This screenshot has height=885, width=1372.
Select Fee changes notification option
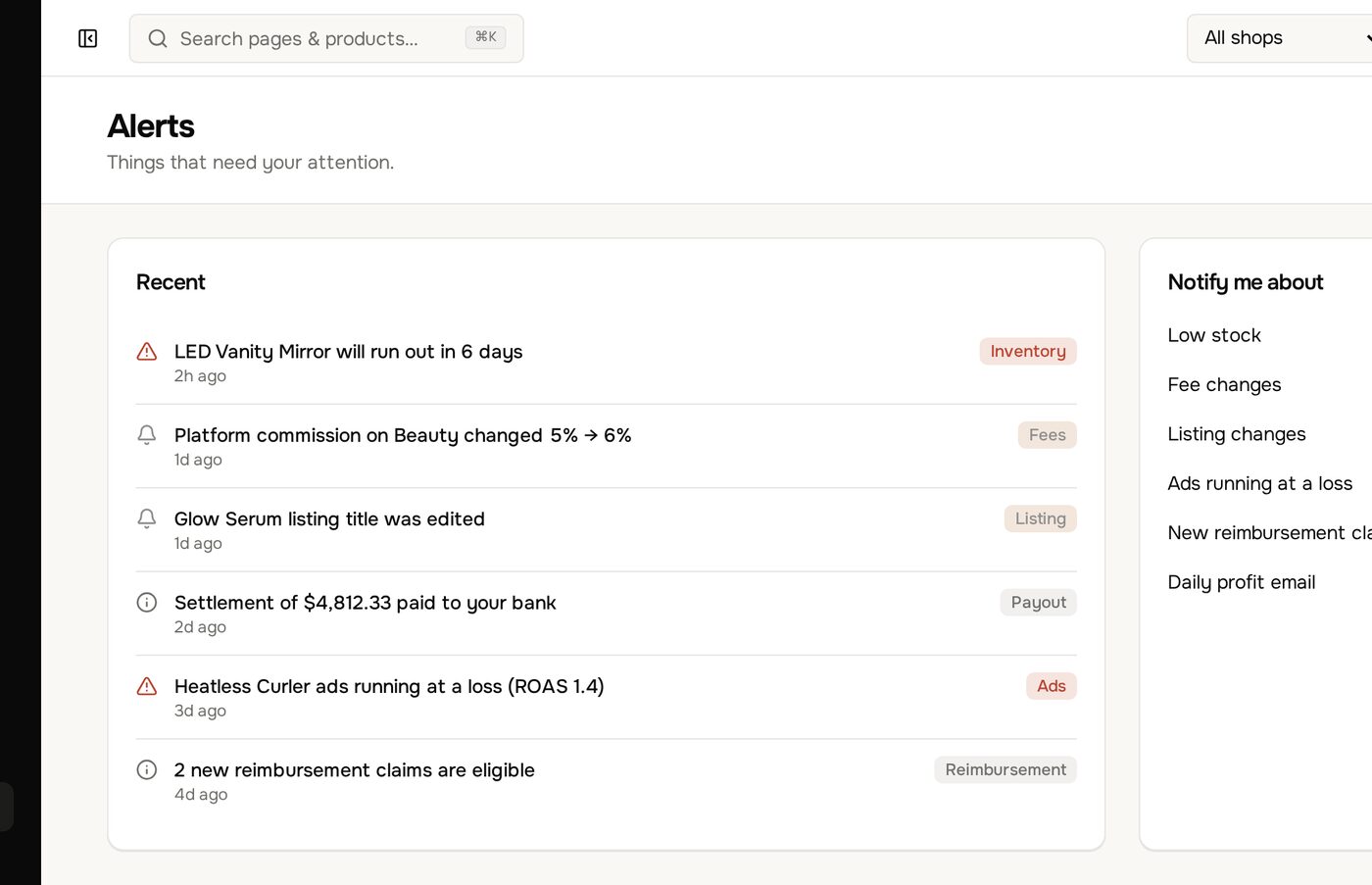point(1224,384)
